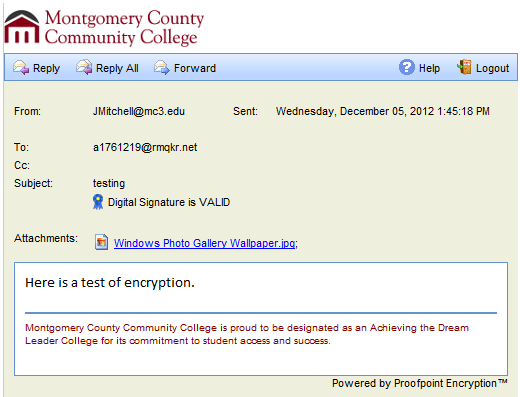Open Windows Photo Gallery Wallpaper.jpg attachment link
Viewport: 520px width, 397px height.
[x=204, y=243]
